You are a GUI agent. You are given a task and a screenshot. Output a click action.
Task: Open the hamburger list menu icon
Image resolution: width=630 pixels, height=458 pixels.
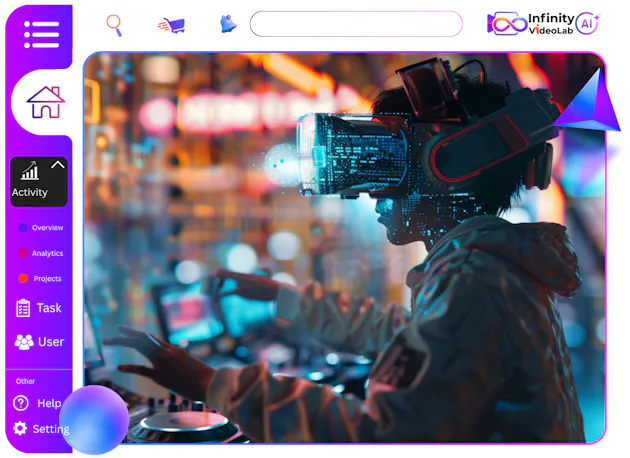[x=41, y=35]
